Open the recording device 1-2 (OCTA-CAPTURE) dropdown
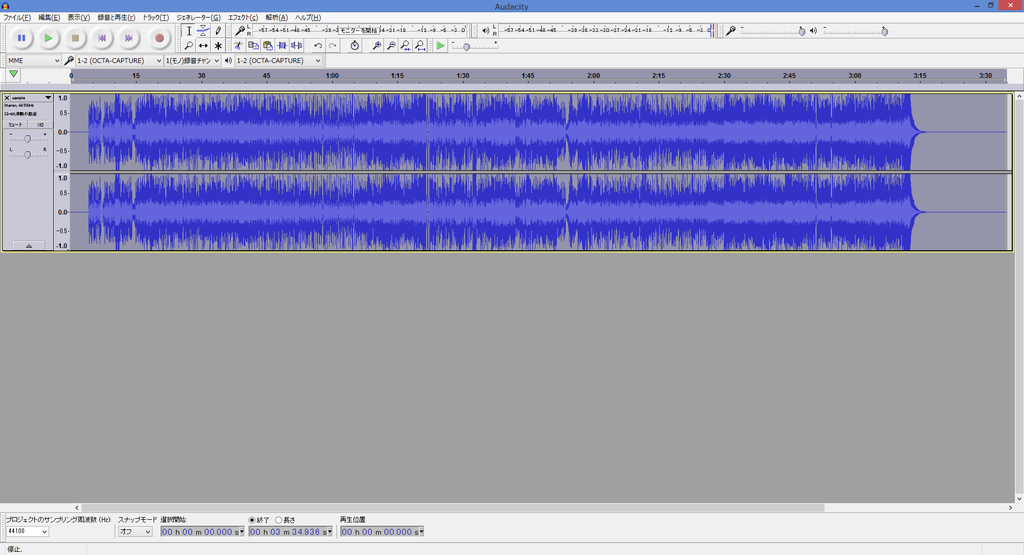 (119, 60)
